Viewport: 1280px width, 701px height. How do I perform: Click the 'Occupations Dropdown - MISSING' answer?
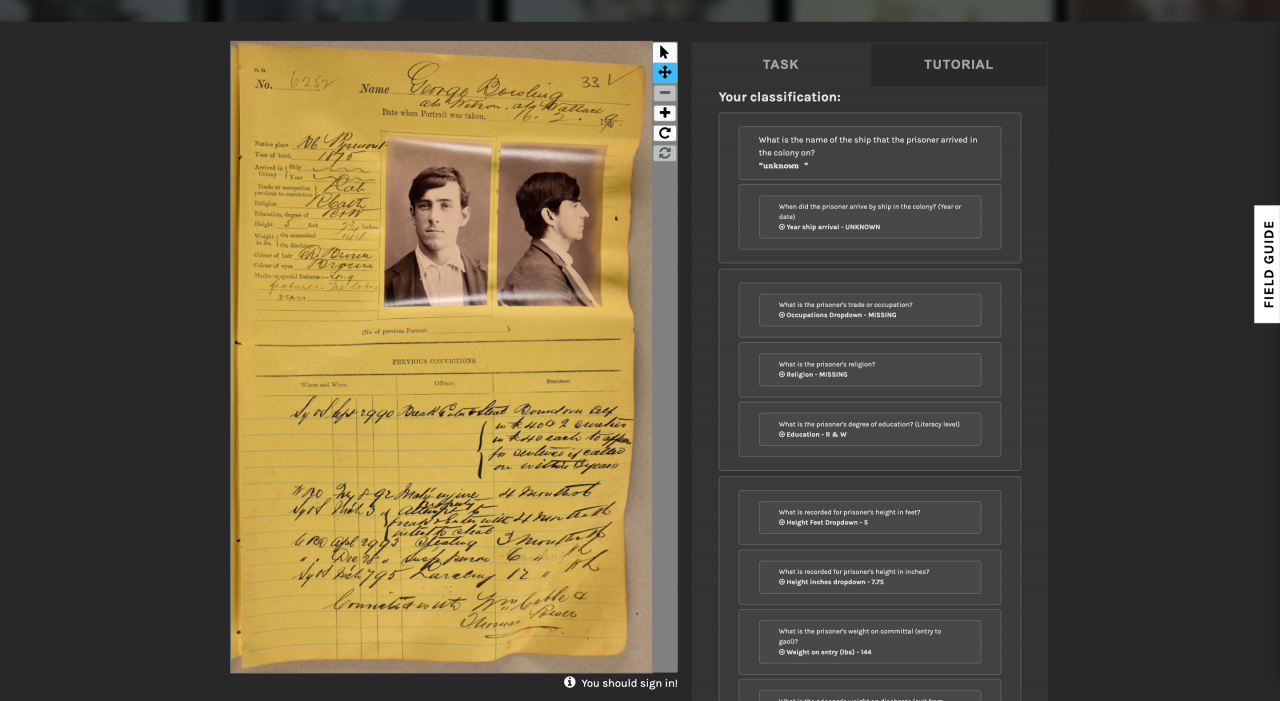click(838, 315)
